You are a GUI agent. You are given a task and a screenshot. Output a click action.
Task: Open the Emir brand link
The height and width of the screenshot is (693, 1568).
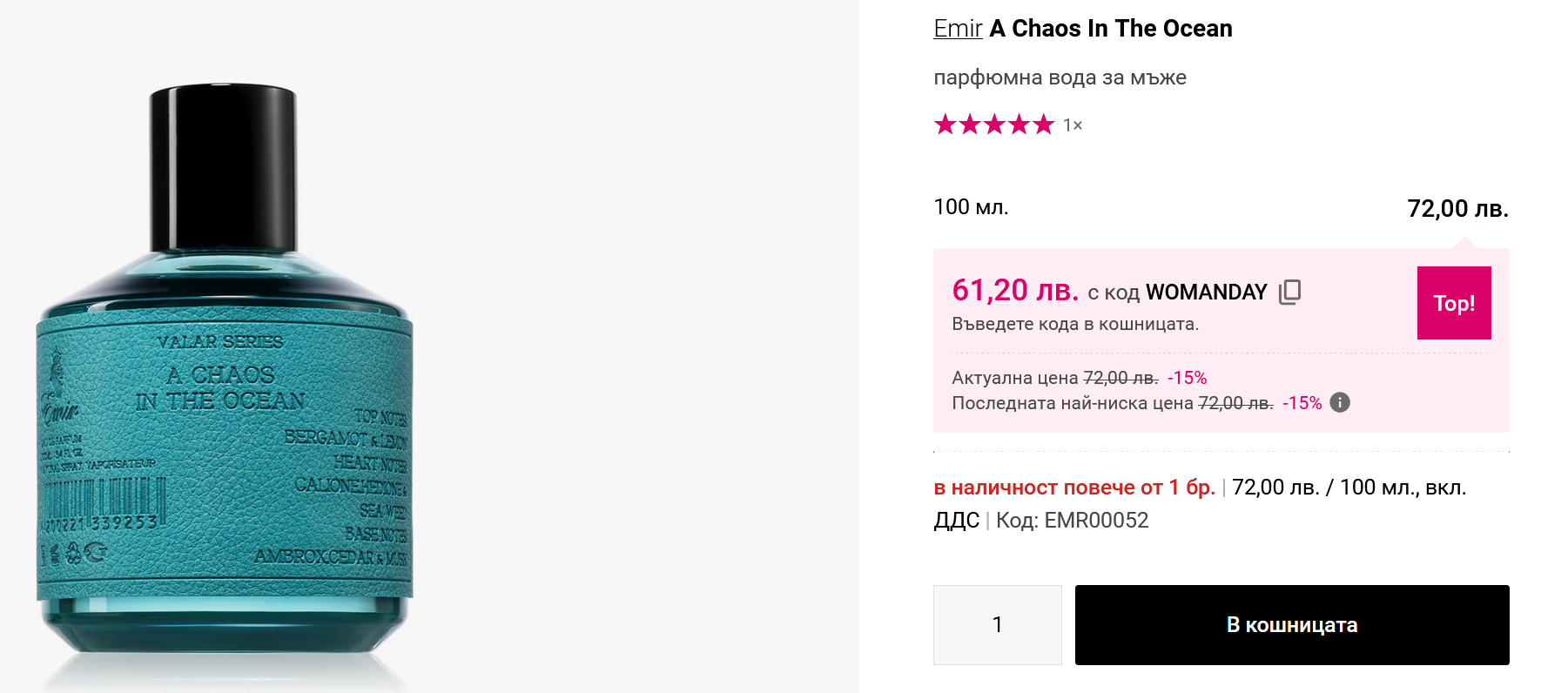[x=958, y=29]
